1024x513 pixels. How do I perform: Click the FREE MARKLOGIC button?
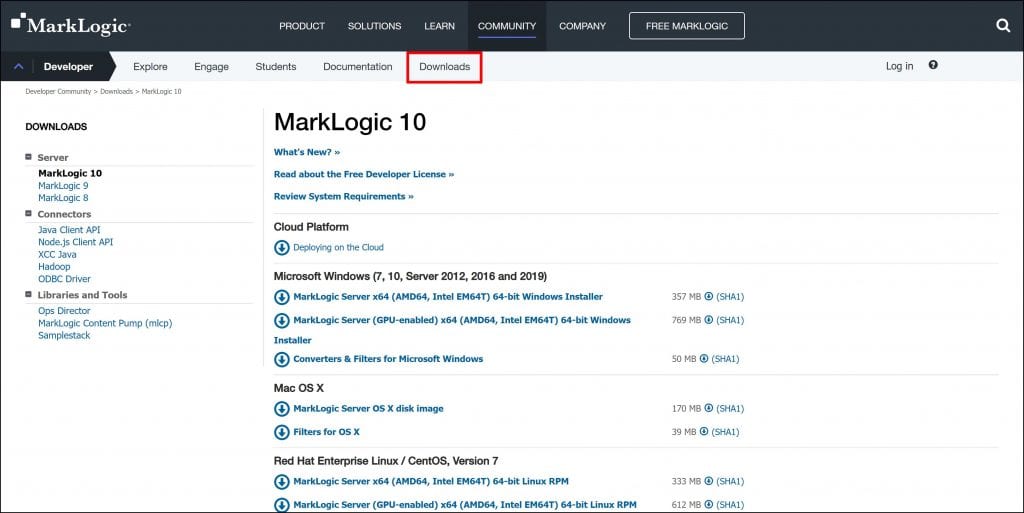tap(686, 26)
